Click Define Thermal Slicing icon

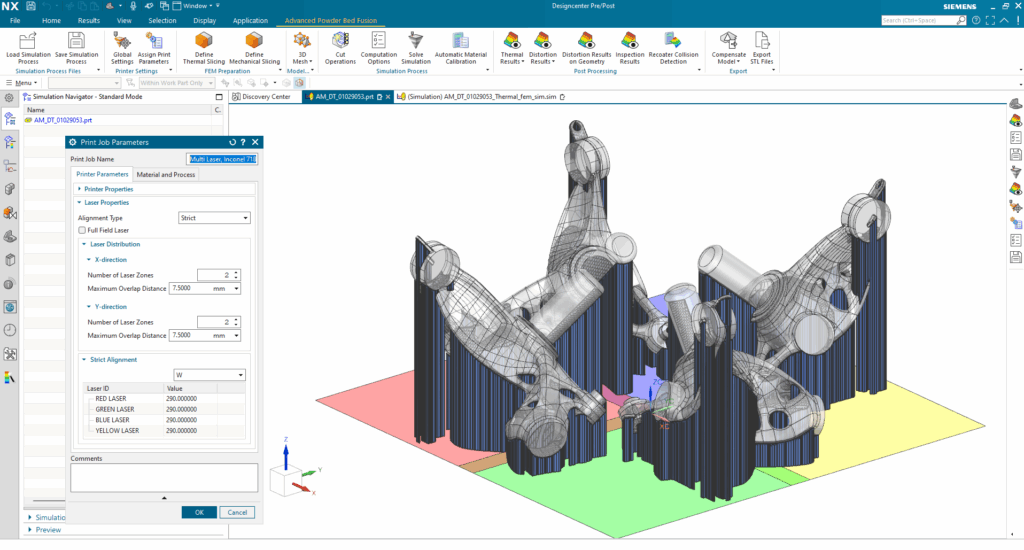point(204,41)
